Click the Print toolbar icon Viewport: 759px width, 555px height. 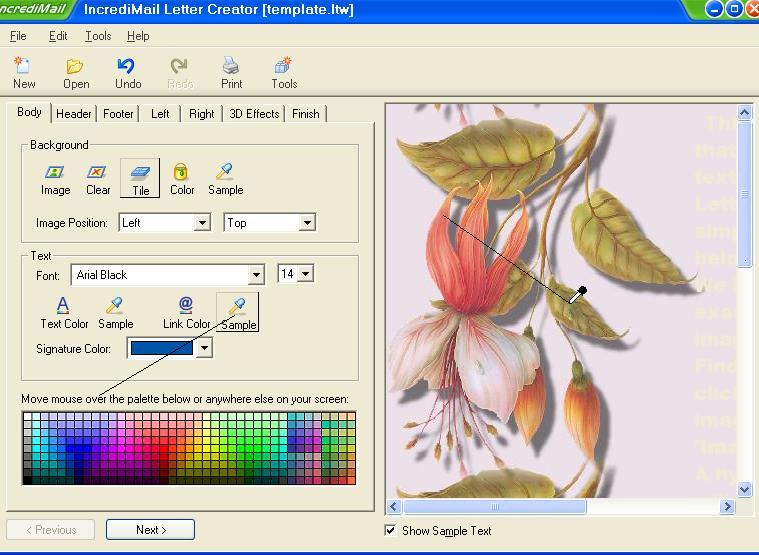click(x=231, y=67)
